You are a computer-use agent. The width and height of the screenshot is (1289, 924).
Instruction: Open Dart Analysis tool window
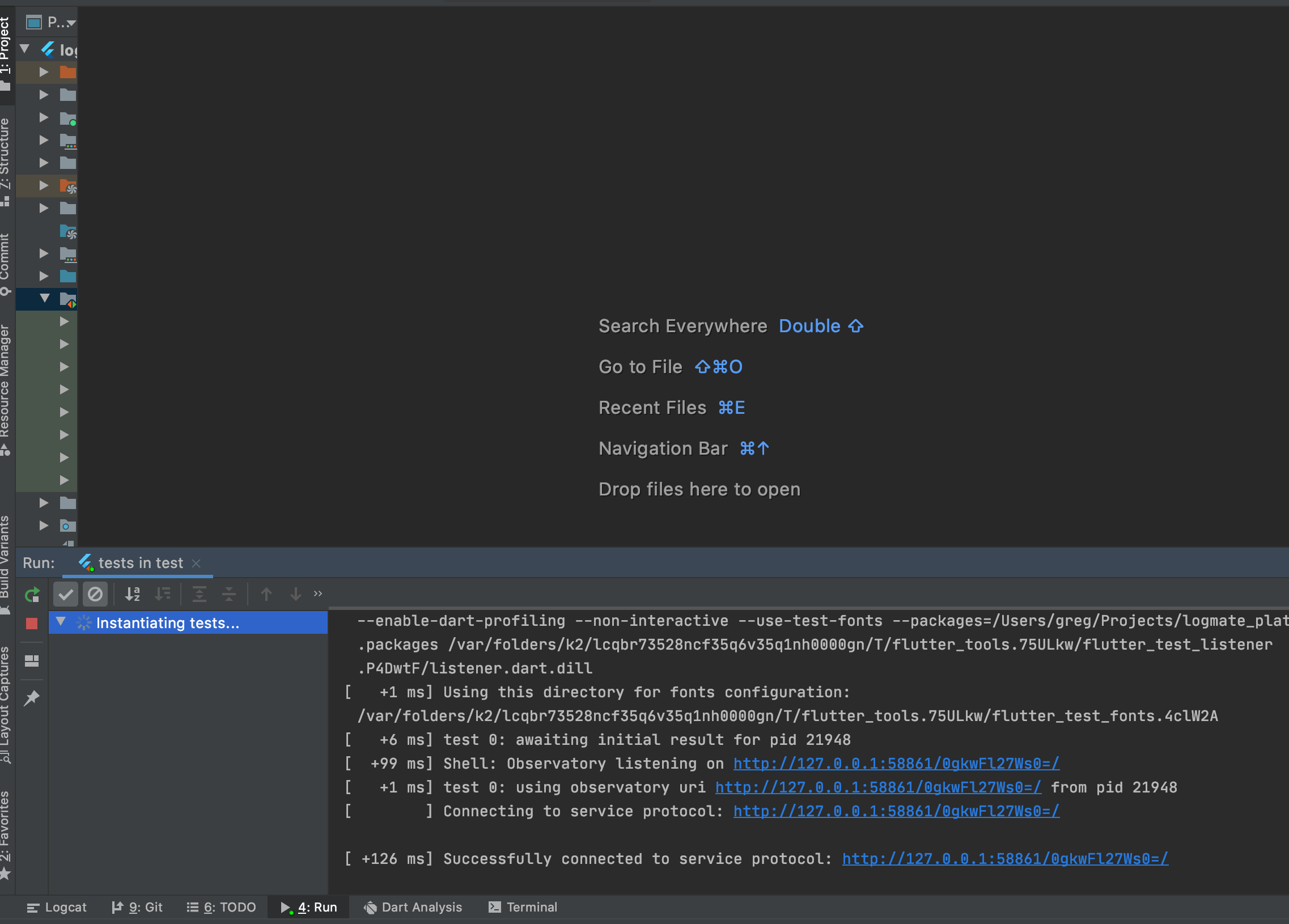click(413, 907)
